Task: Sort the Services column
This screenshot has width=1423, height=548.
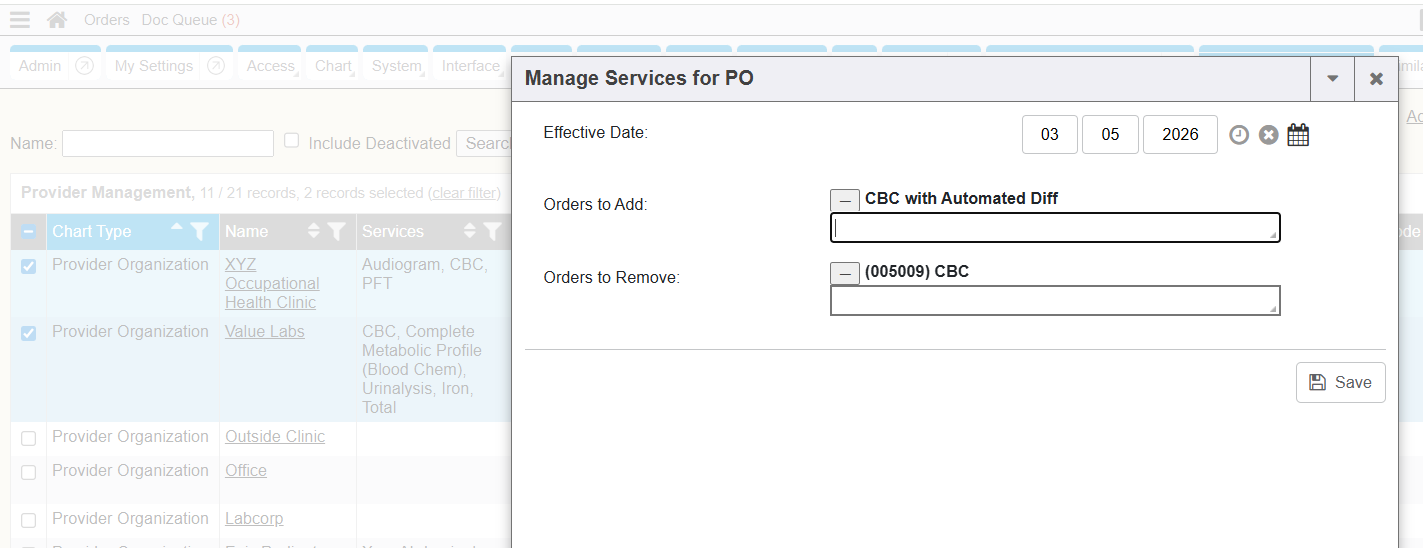Action: [x=470, y=232]
